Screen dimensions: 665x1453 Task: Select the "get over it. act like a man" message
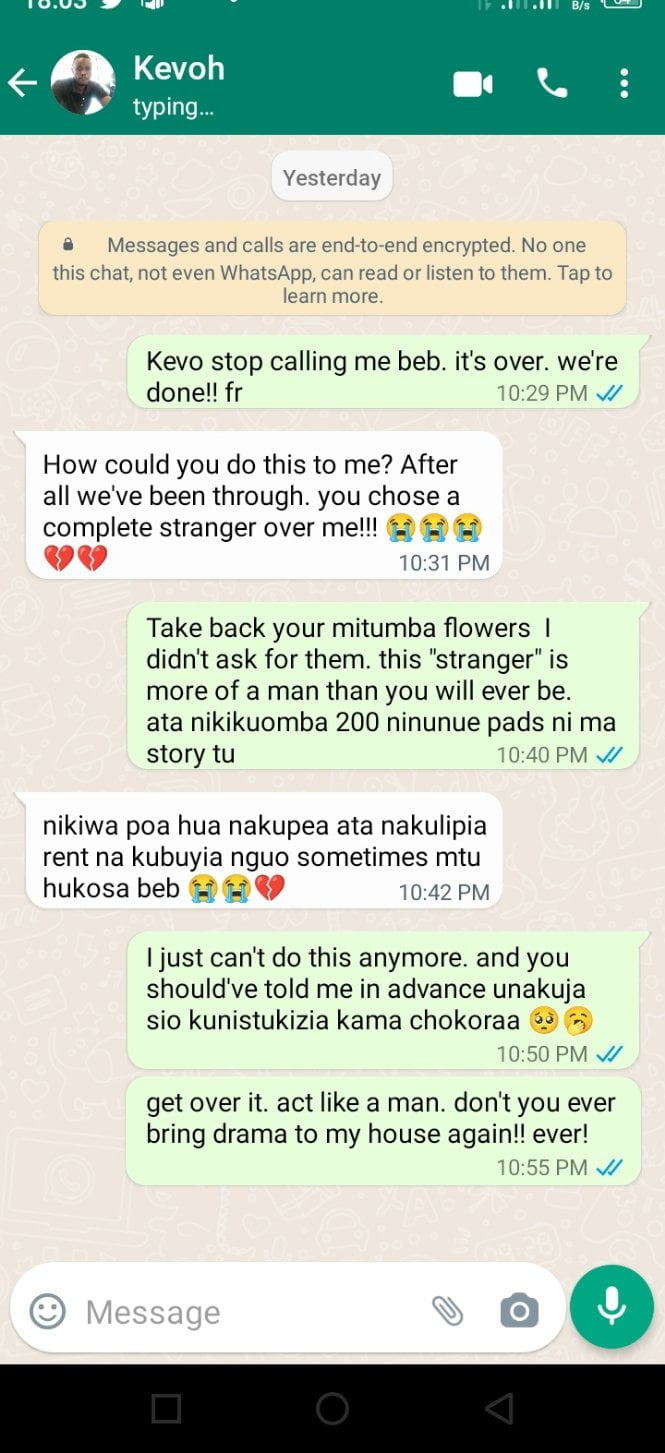pos(383,1133)
